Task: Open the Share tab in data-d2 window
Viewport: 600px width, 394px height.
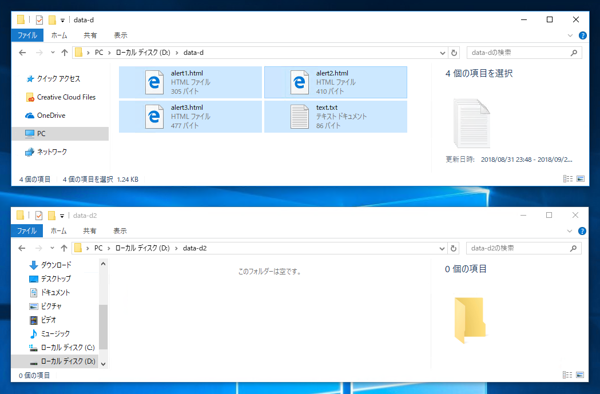Action: 90,231
